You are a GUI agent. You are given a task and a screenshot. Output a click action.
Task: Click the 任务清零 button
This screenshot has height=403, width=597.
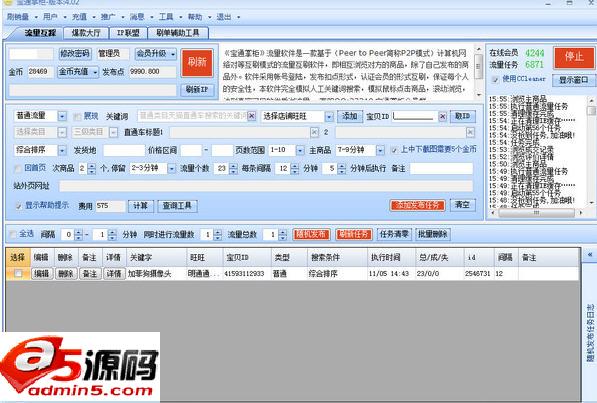coord(394,234)
